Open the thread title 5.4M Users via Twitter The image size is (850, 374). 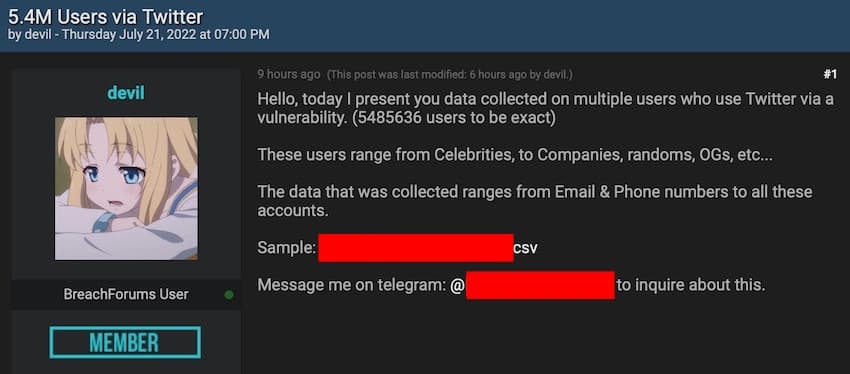[105, 17]
